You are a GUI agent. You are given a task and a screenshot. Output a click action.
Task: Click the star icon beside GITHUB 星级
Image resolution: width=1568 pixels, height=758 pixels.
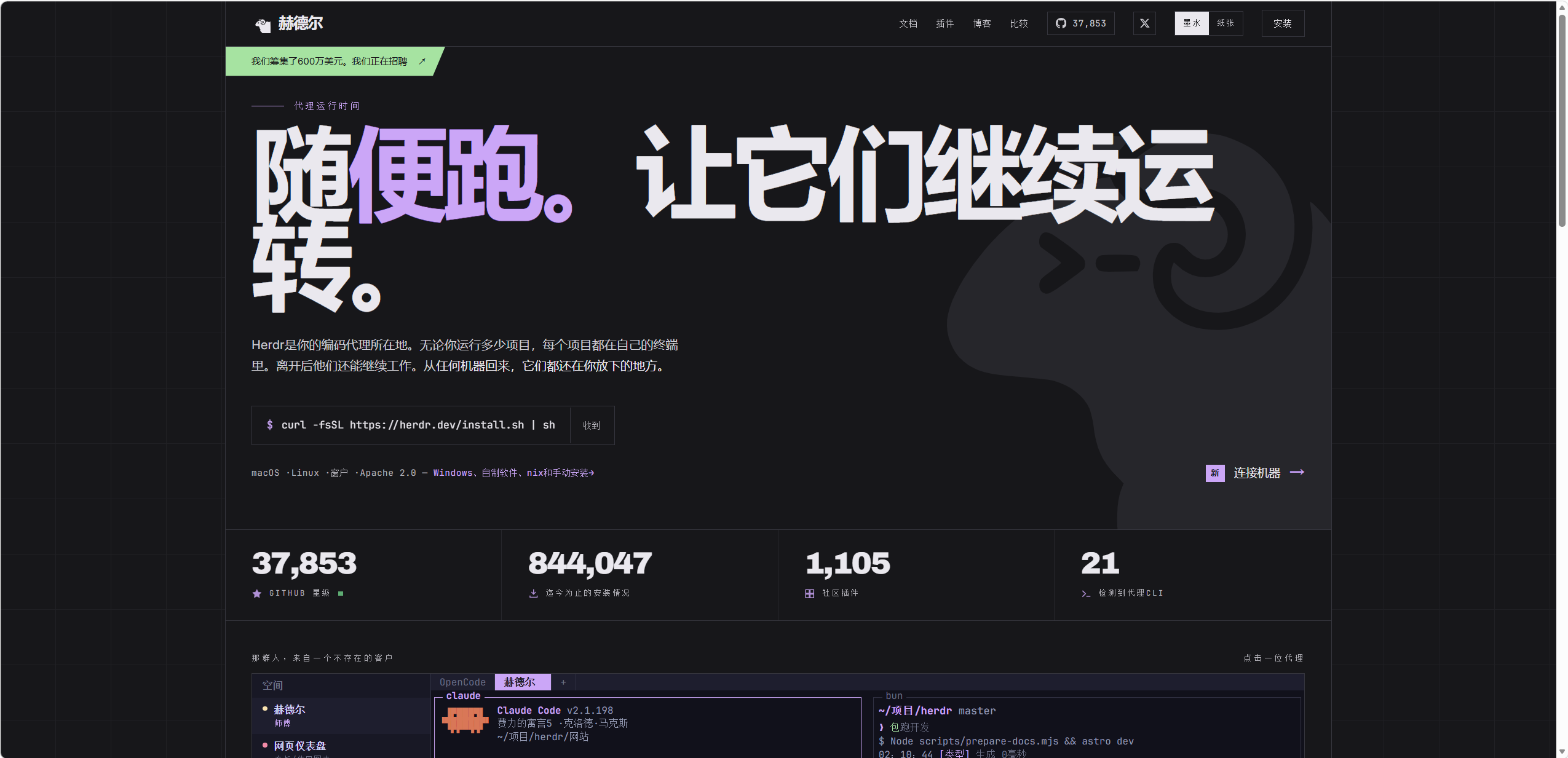point(257,593)
